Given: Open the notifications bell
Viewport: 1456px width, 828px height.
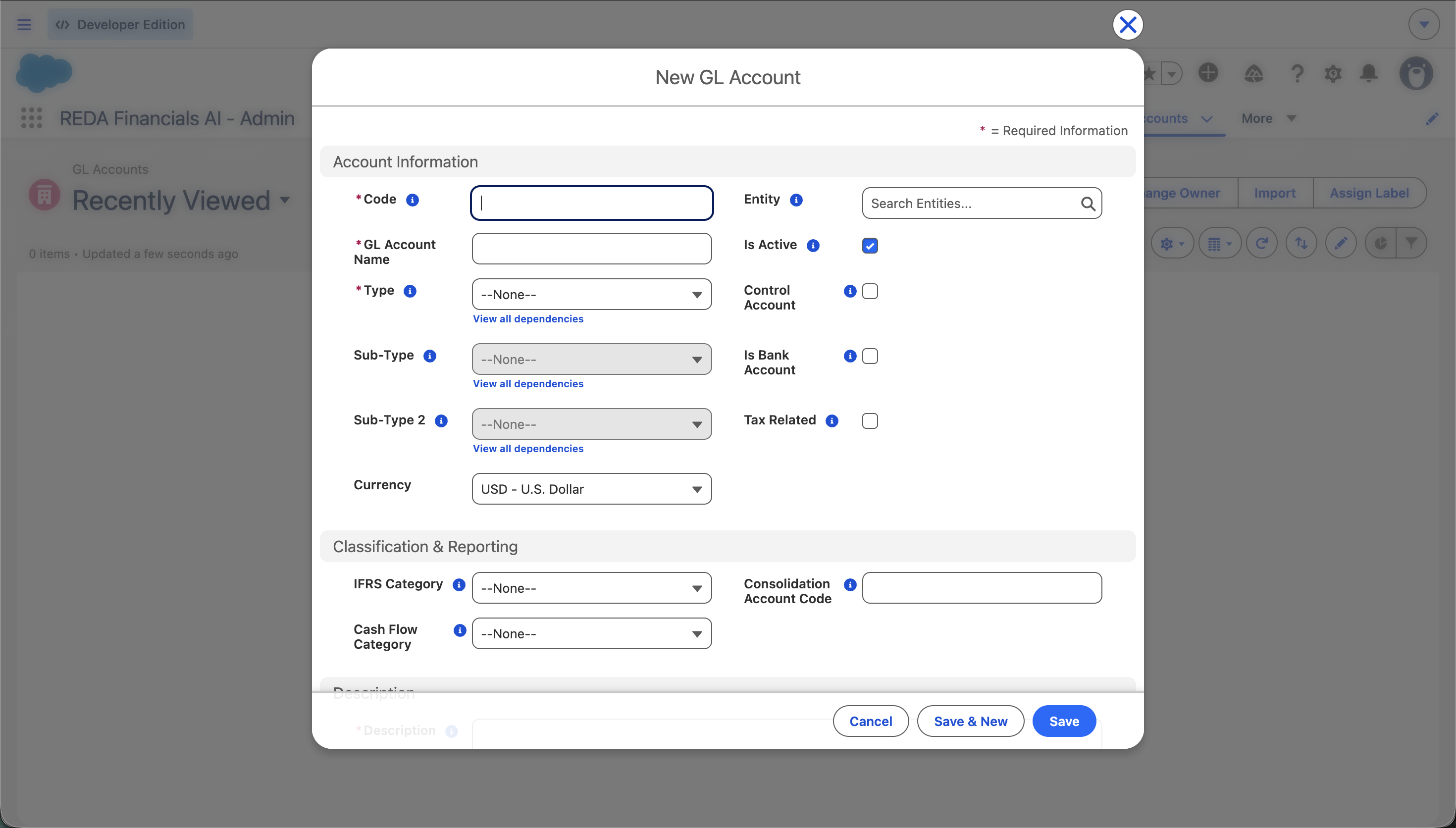Looking at the screenshot, I should (x=1368, y=73).
